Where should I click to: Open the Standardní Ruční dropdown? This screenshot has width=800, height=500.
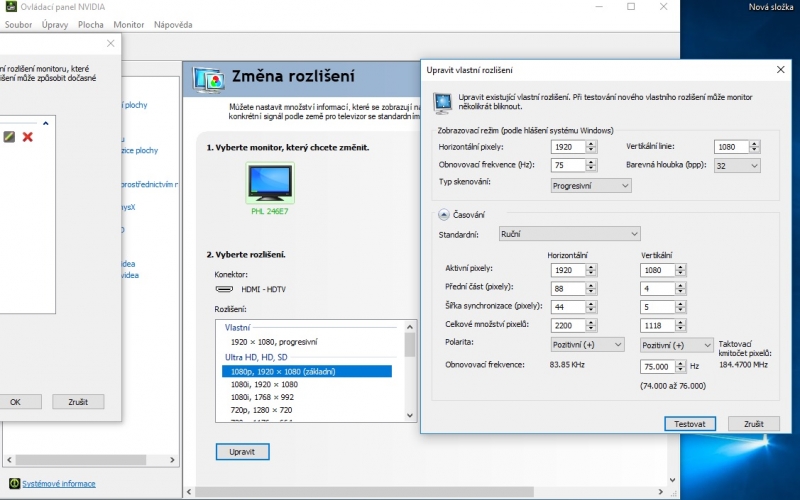[569, 234]
